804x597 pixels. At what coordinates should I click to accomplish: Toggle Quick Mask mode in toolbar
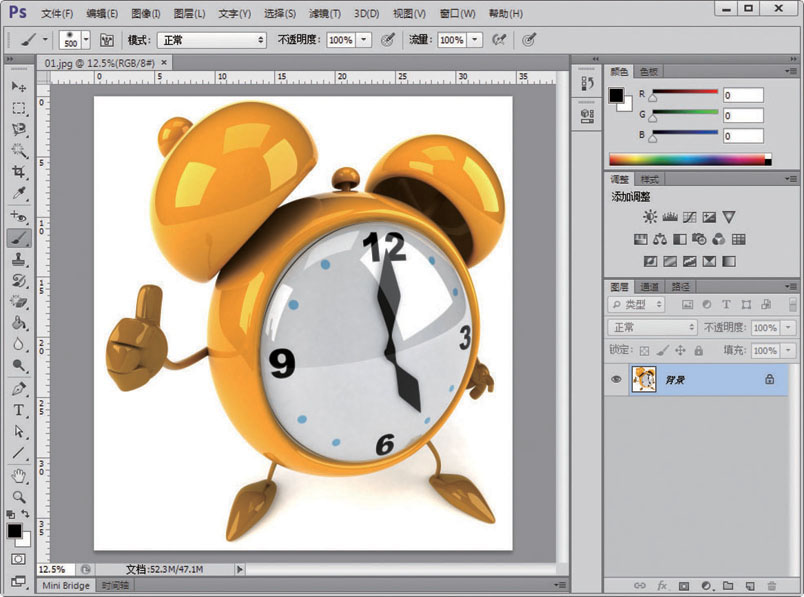point(18,559)
